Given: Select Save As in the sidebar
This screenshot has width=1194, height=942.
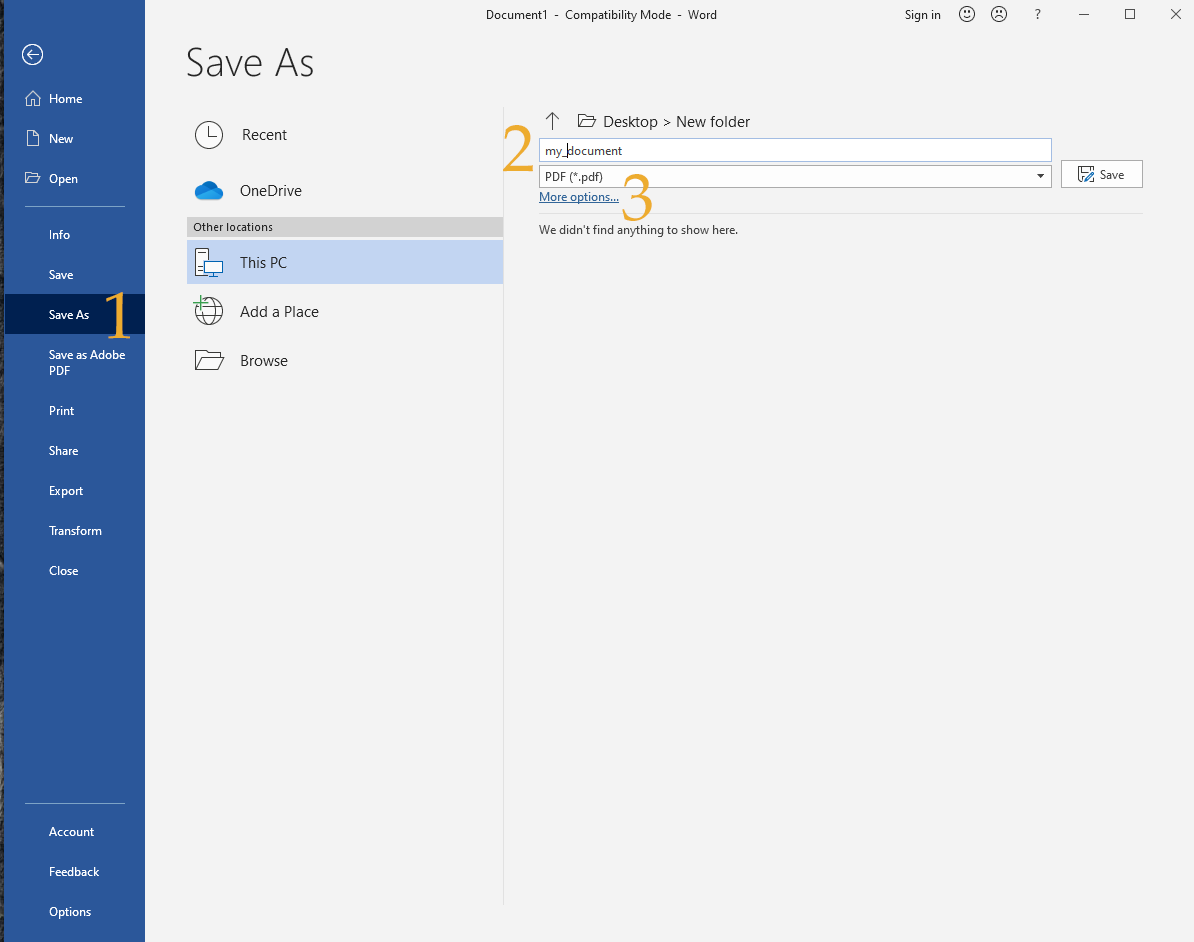Looking at the screenshot, I should click(x=75, y=315).
